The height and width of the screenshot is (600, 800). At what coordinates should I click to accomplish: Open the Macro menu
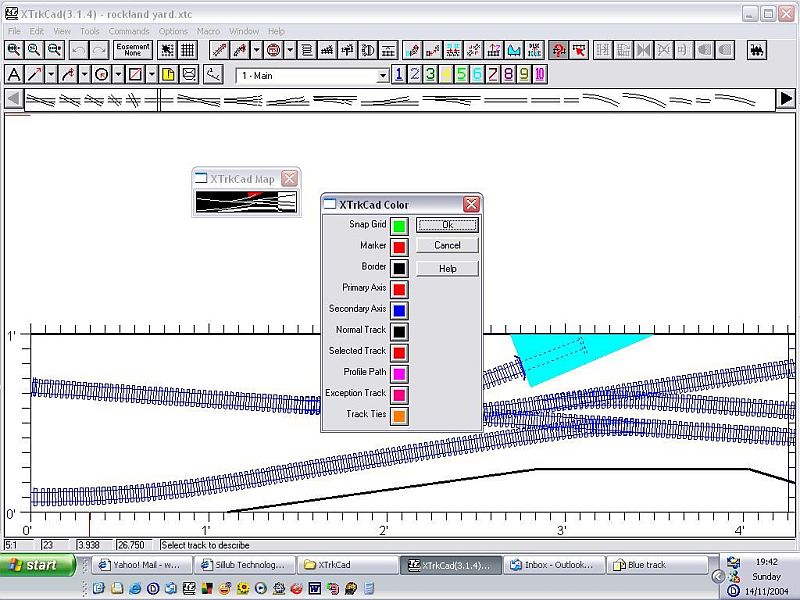click(x=208, y=31)
